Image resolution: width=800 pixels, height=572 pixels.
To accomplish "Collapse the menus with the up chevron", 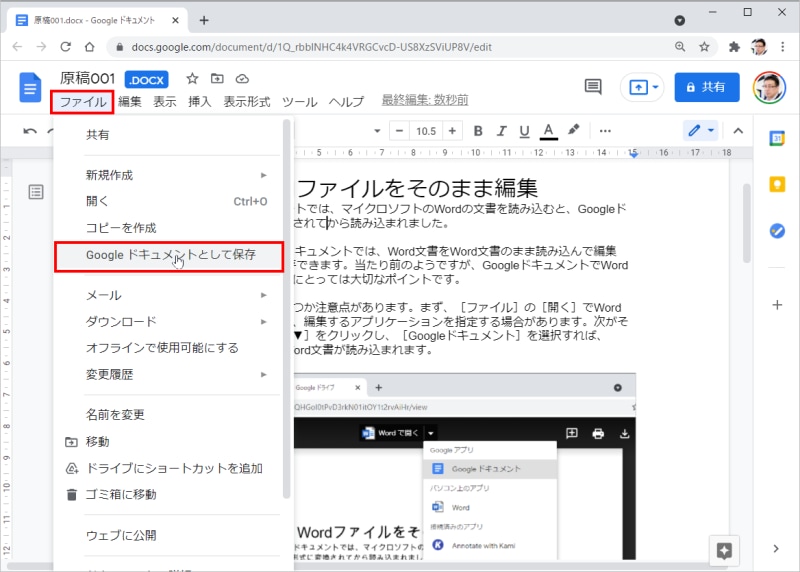I will (x=738, y=131).
